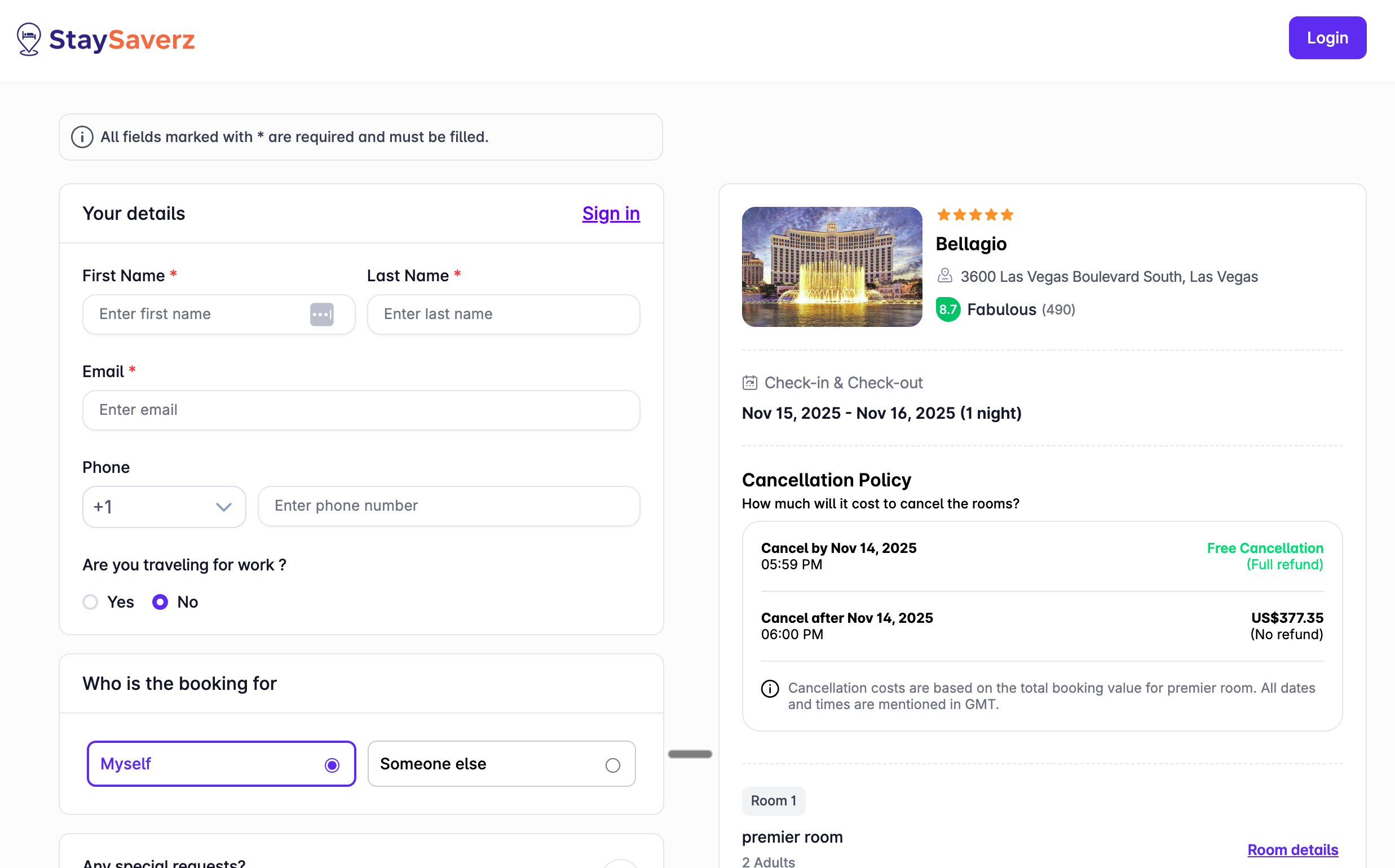Click the StaySaverz logo icon
Screen dimensions: 1395x868
point(29,38)
